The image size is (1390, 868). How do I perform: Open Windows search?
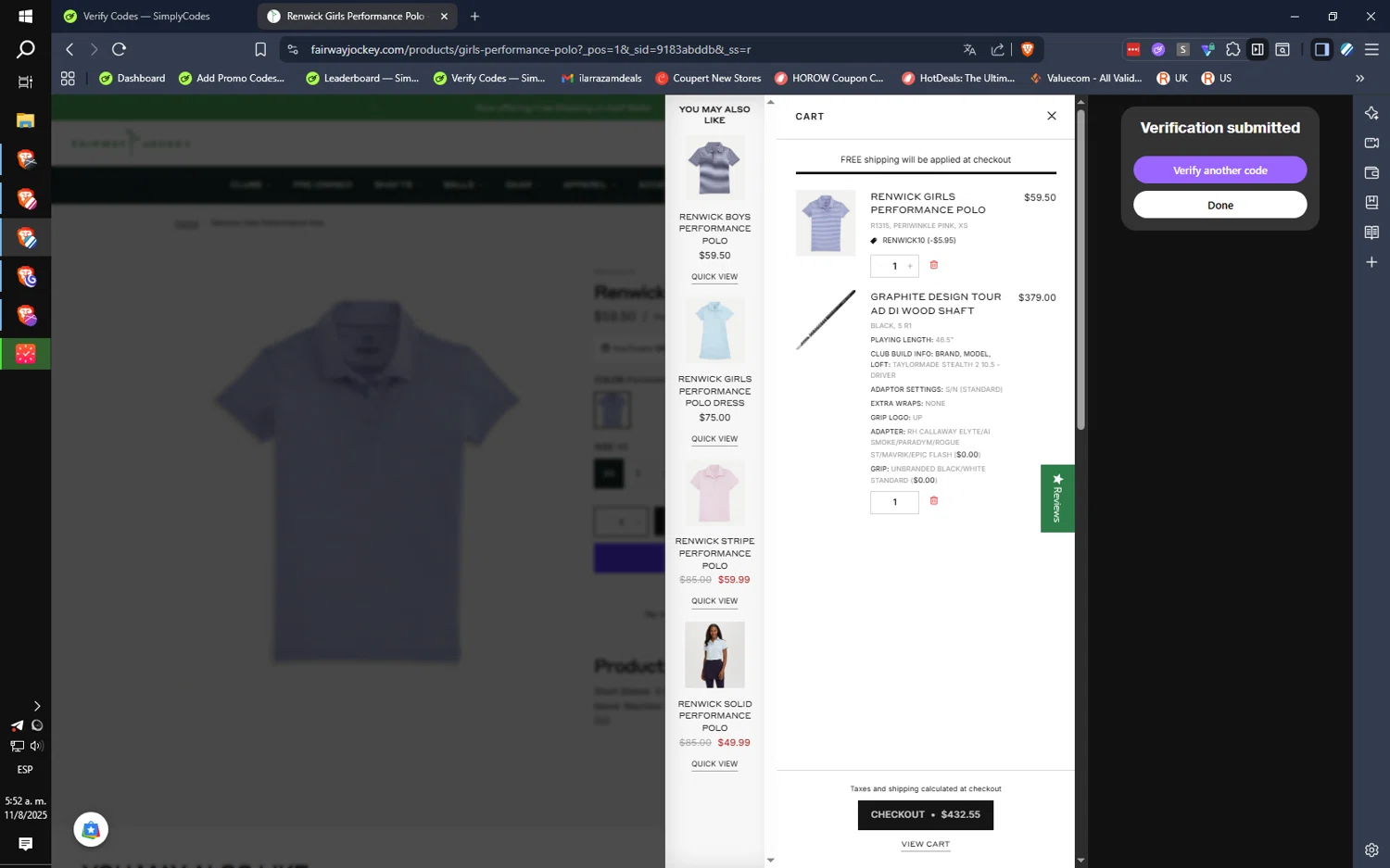pyautogui.click(x=25, y=49)
